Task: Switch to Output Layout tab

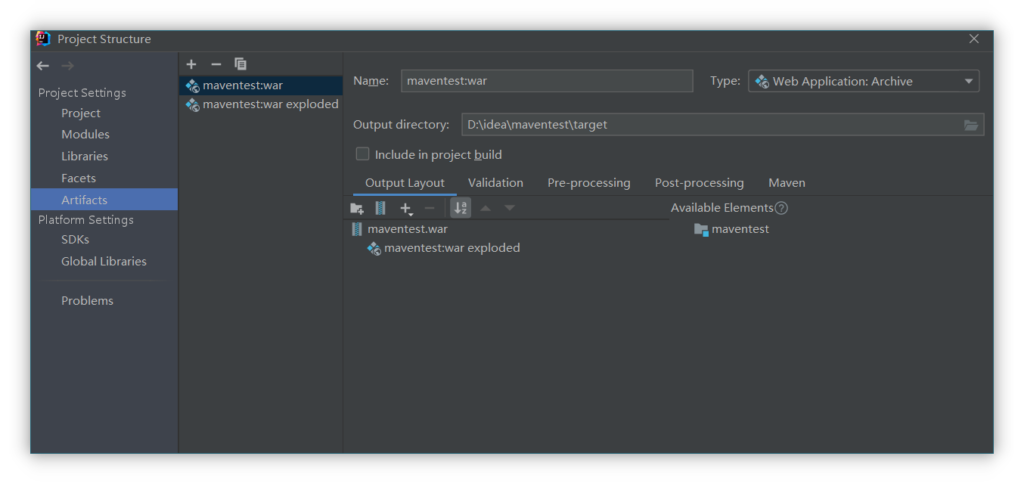Action: point(405,183)
